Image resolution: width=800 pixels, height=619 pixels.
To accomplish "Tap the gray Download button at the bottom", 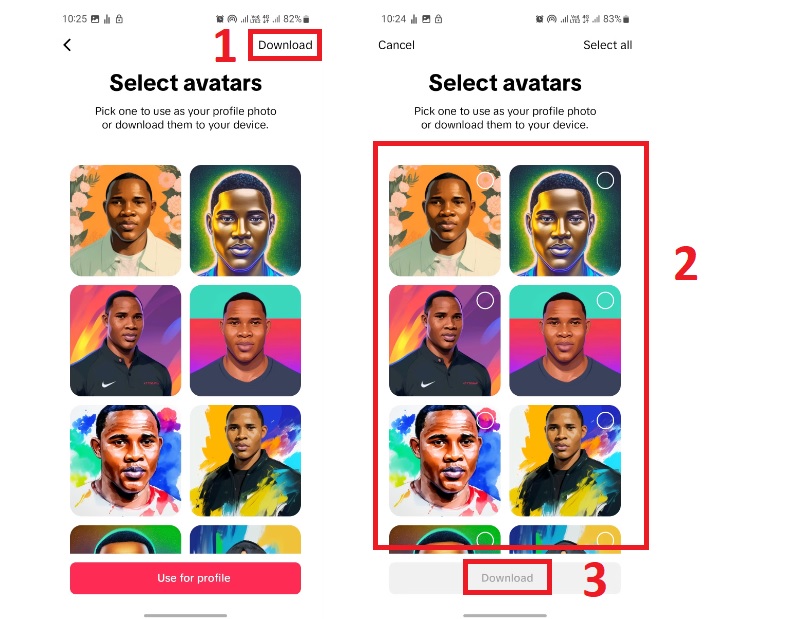I will (x=505, y=578).
